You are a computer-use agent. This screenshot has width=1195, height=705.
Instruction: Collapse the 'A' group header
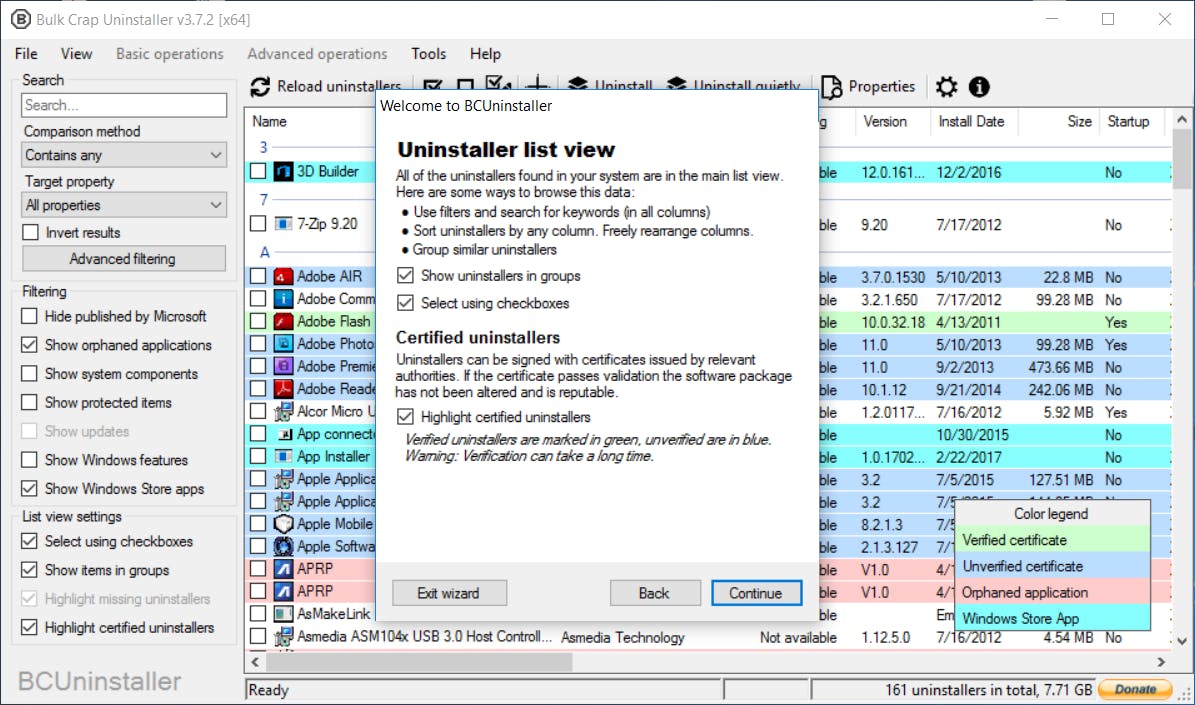click(x=264, y=252)
